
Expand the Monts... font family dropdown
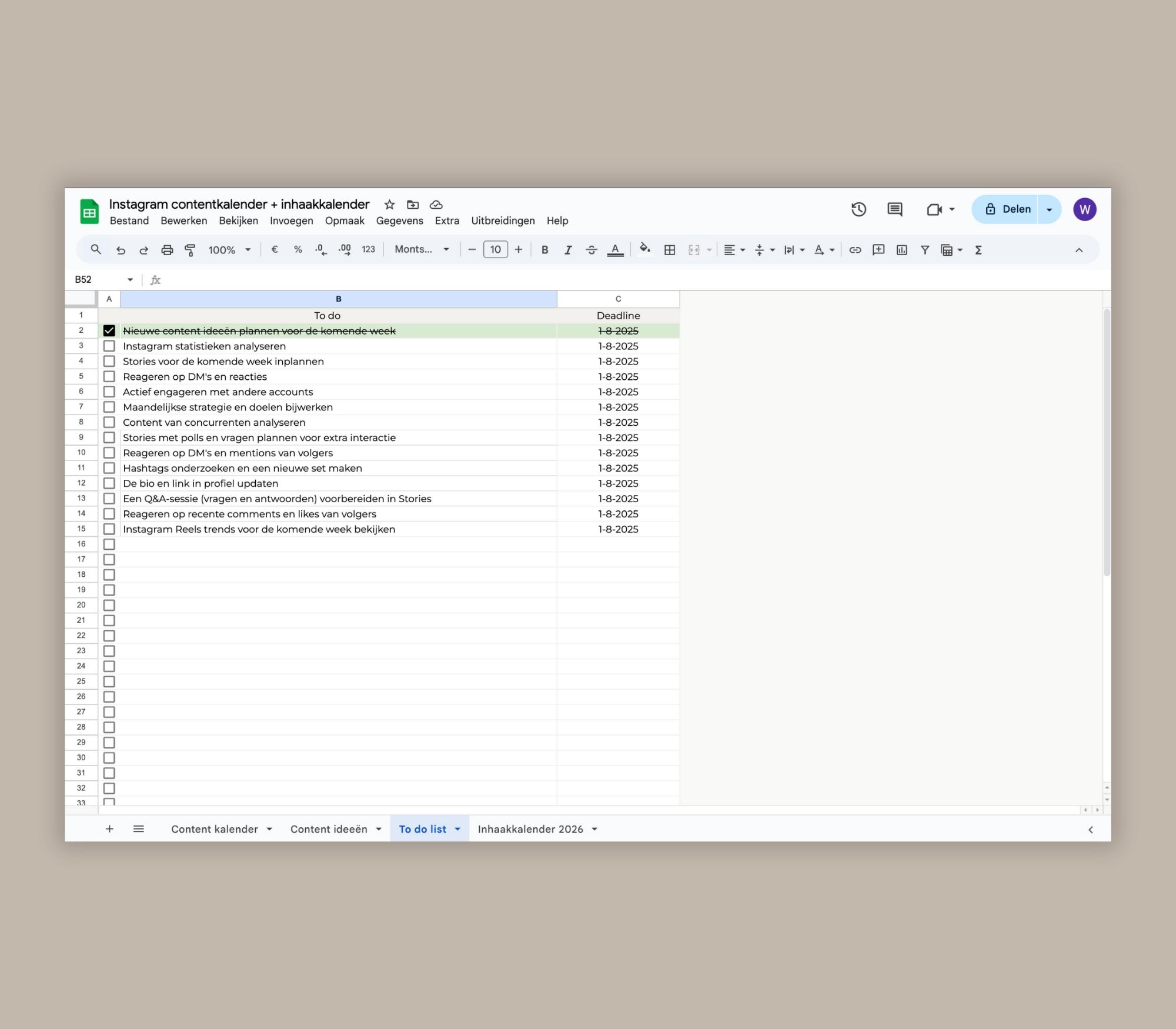(x=422, y=249)
